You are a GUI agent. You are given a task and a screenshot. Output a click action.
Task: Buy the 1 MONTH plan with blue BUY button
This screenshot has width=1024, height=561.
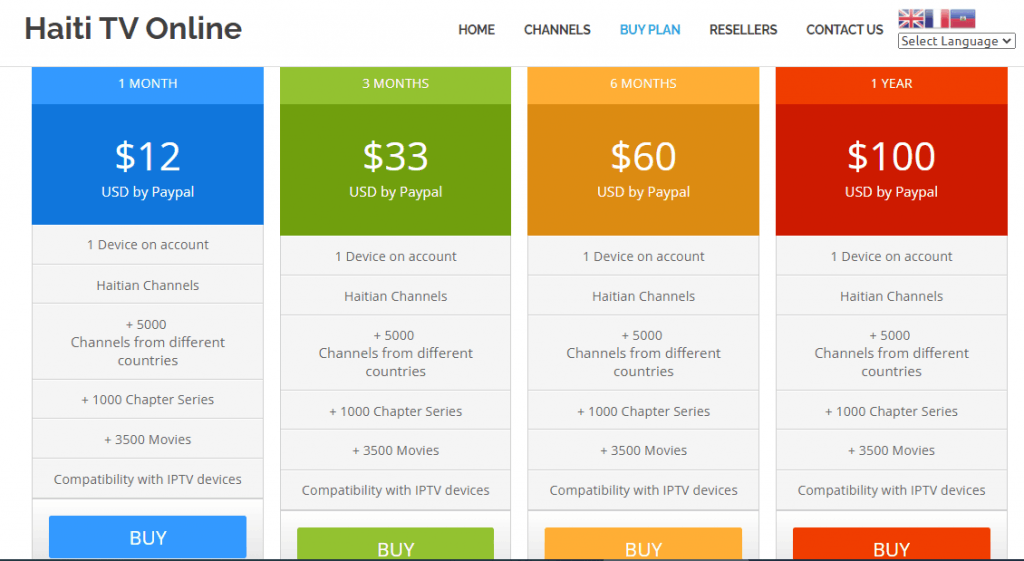148,537
